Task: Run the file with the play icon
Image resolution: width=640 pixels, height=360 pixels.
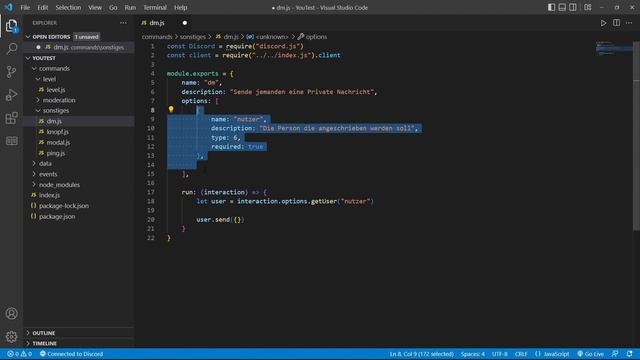Action: (603, 23)
